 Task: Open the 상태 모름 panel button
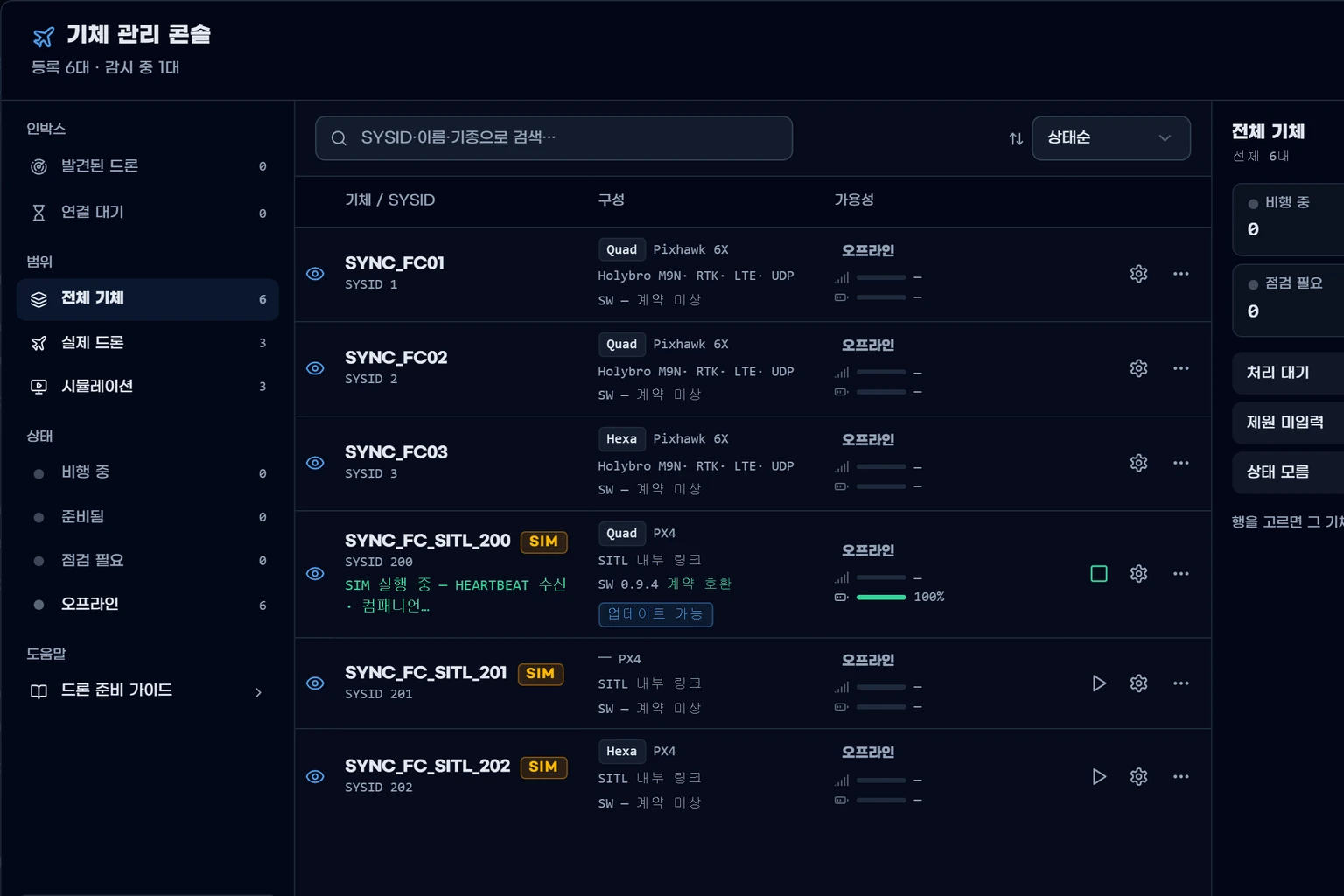[1288, 472]
